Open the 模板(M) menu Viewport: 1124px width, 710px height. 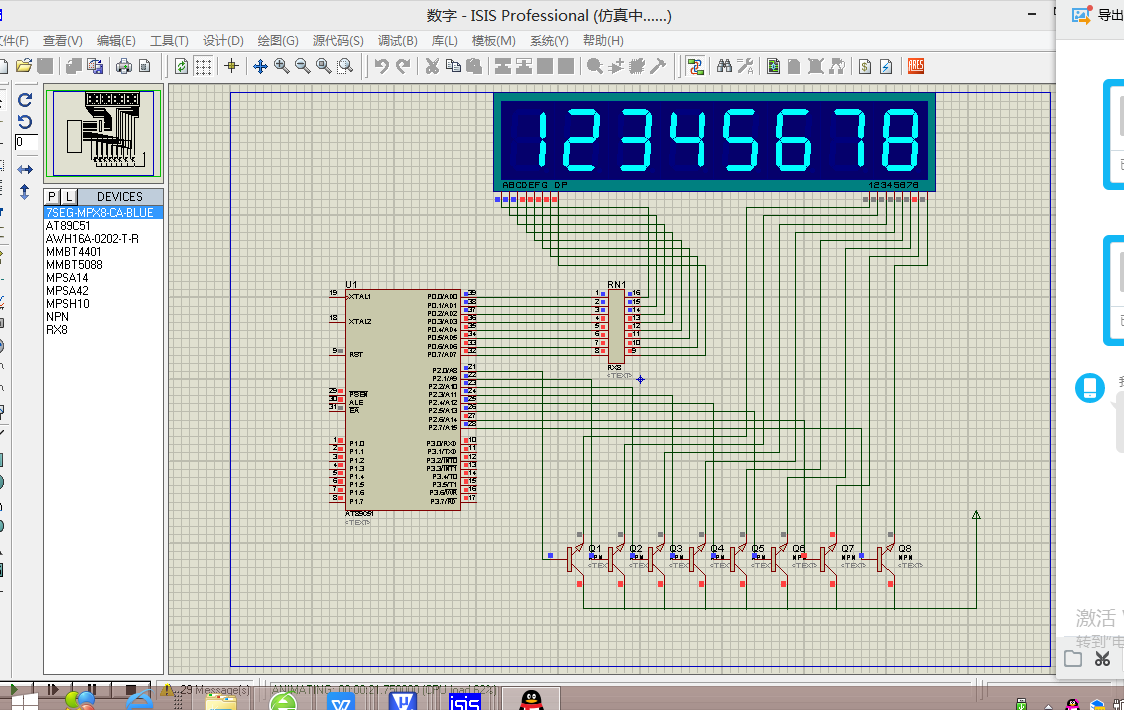coord(493,41)
